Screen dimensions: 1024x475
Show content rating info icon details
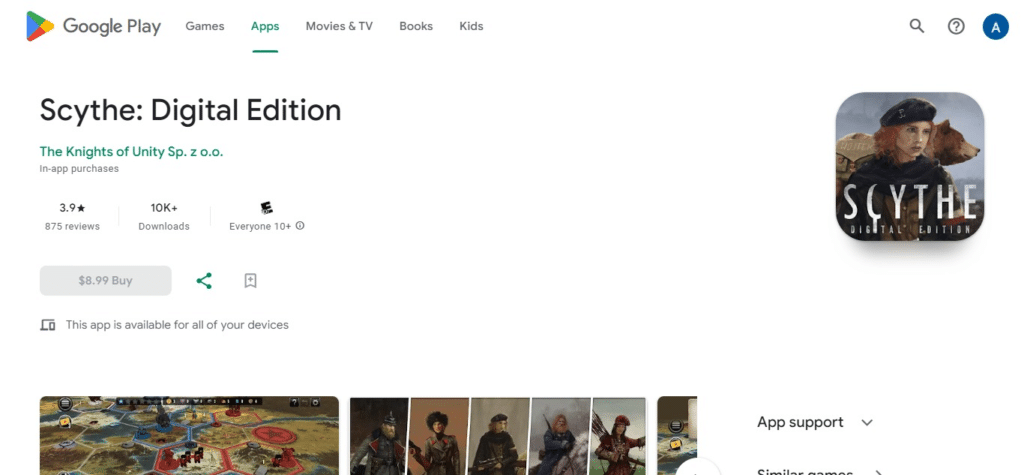300,226
